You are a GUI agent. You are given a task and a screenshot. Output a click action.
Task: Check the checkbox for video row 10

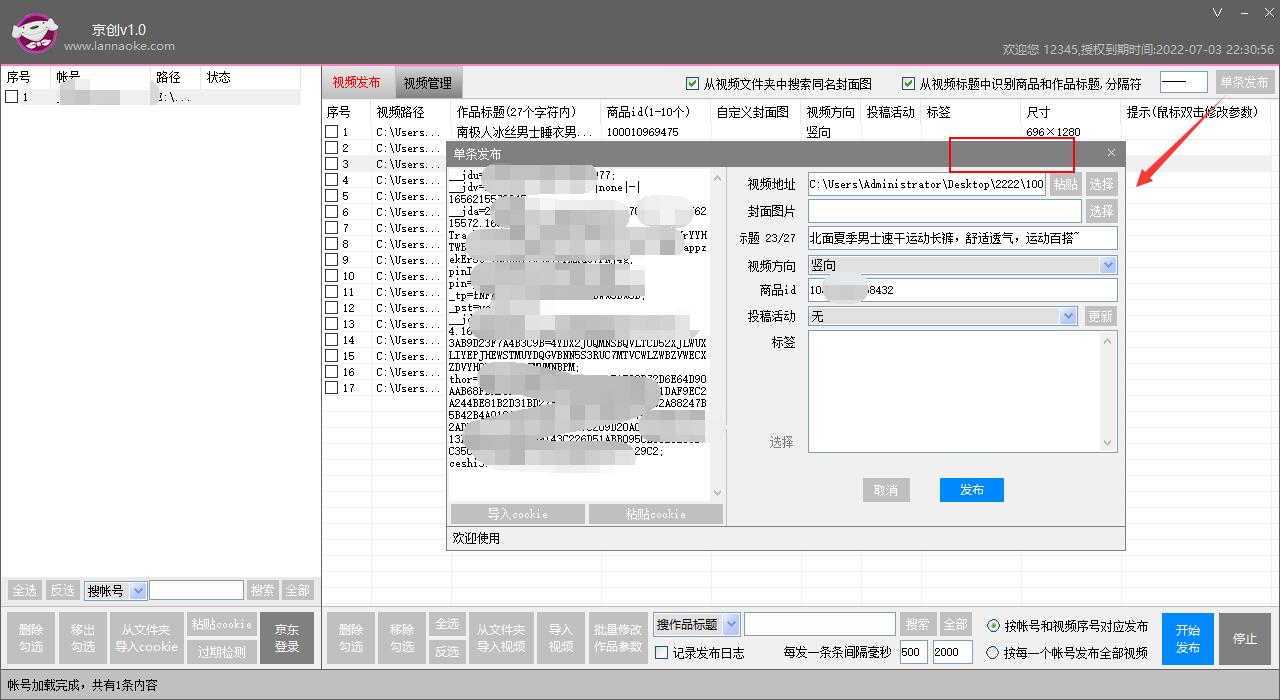click(331, 276)
